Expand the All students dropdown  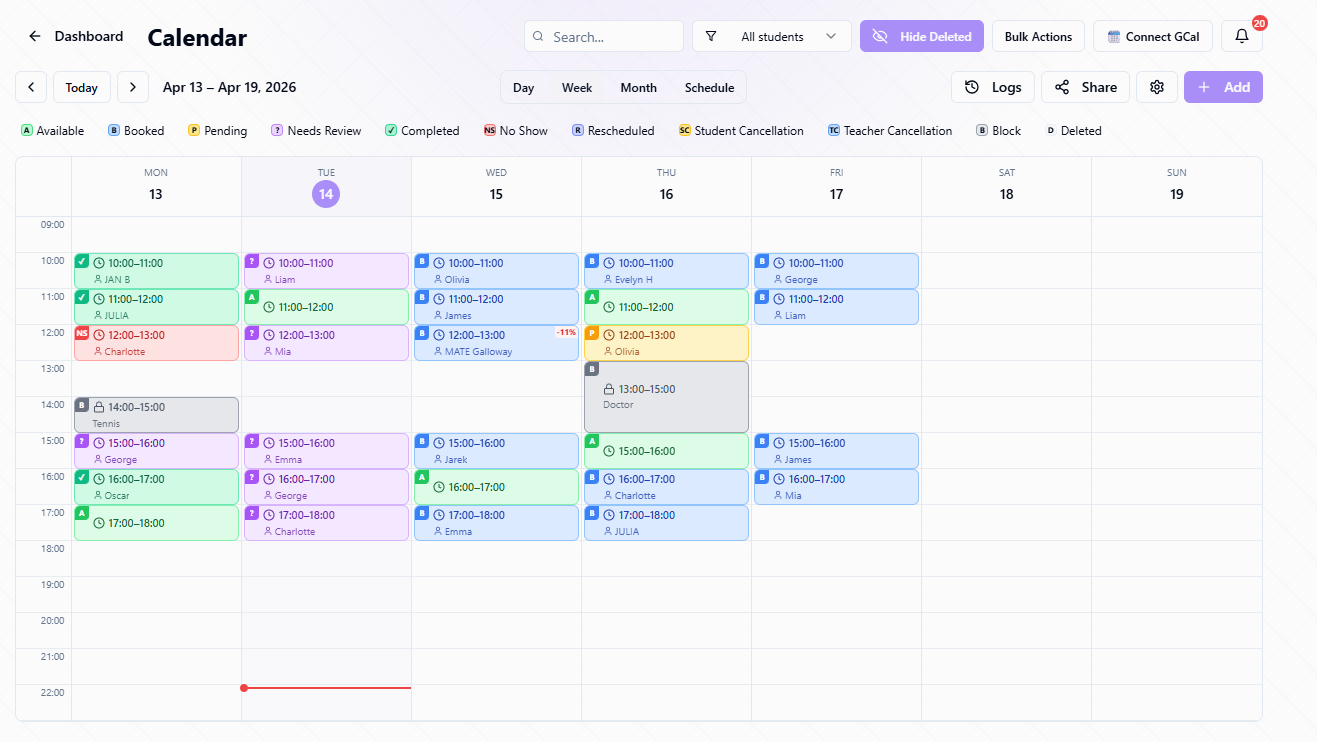pos(772,36)
